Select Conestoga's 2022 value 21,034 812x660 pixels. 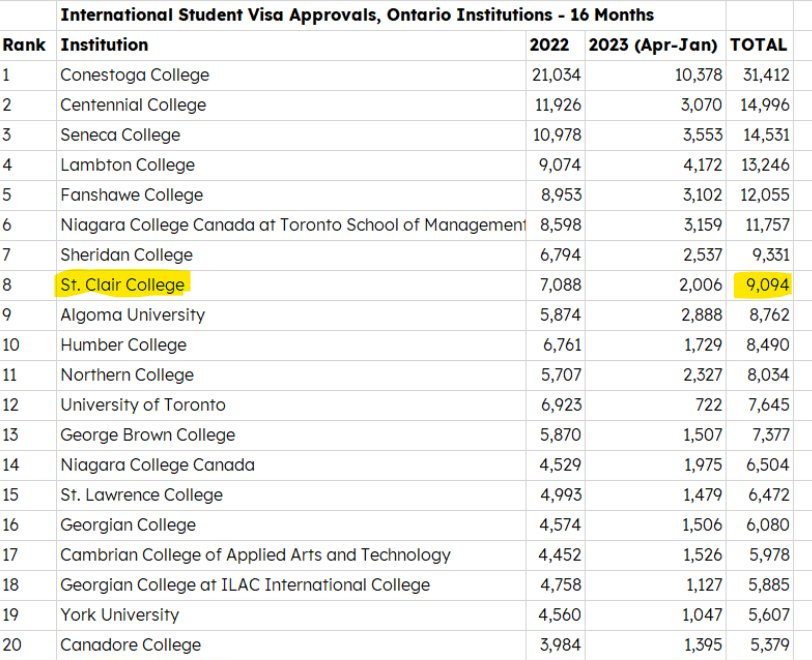tap(555, 75)
